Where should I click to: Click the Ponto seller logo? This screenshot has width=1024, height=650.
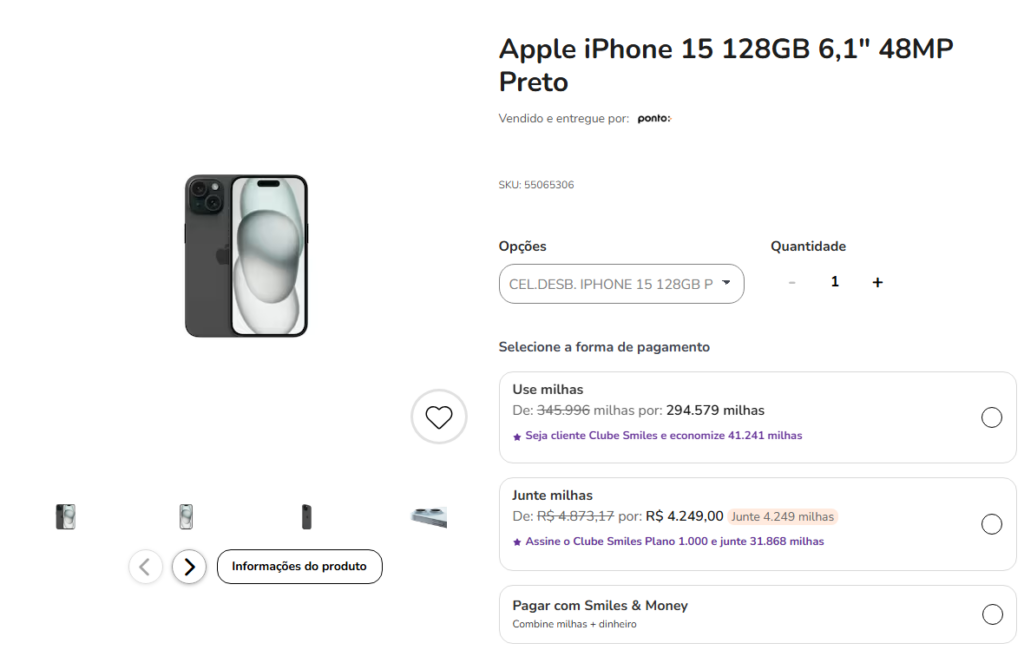pos(654,119)
